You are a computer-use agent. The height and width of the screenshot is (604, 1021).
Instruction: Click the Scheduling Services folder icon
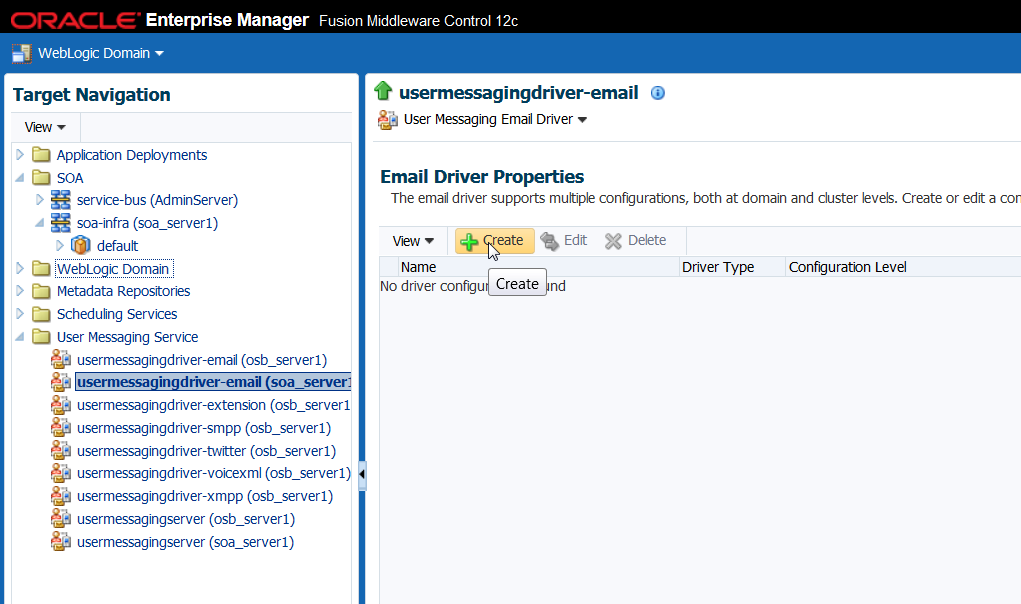coord(41,314)
